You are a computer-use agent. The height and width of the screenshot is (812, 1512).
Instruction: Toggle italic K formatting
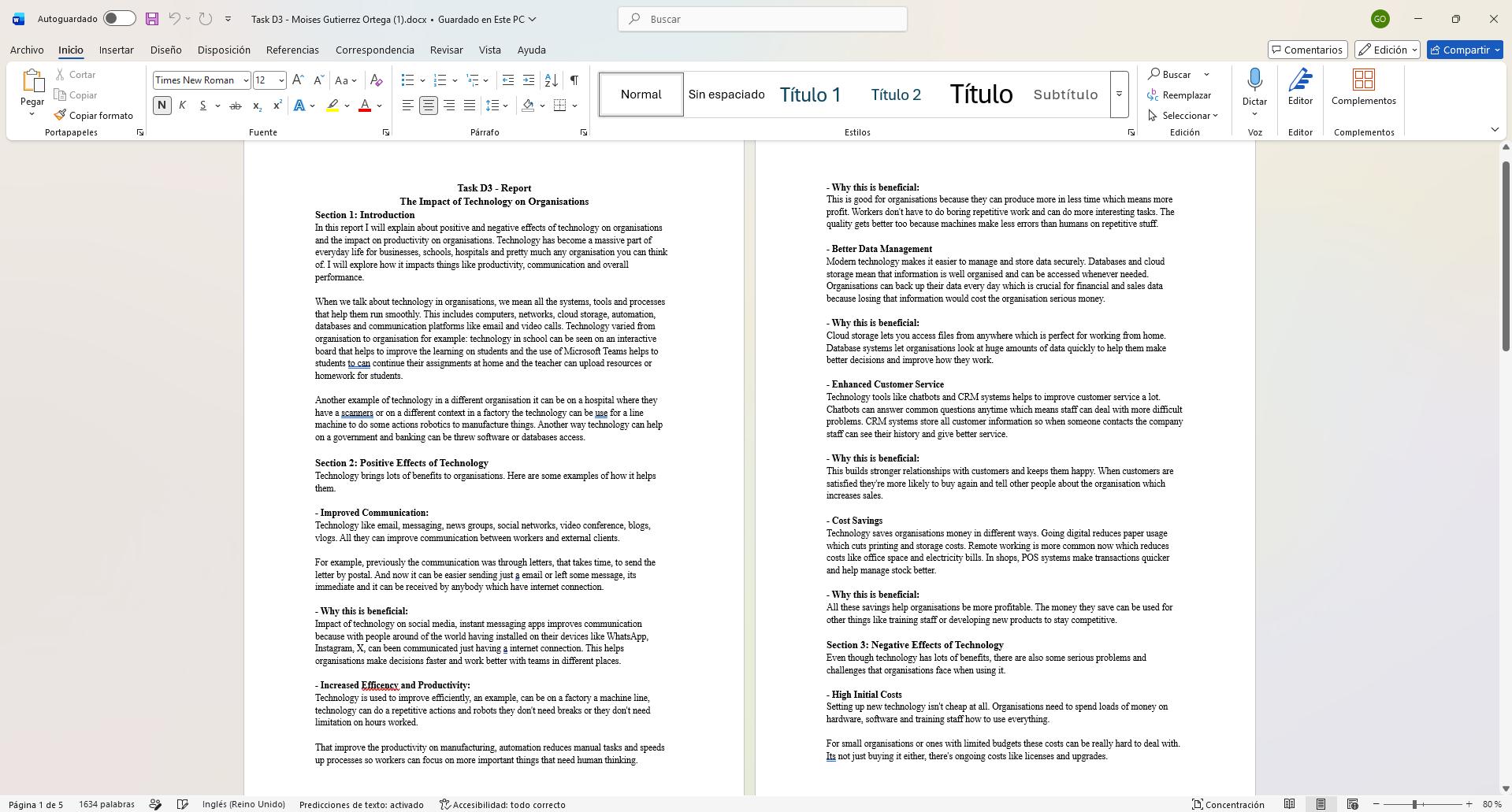tap(183, 106)
